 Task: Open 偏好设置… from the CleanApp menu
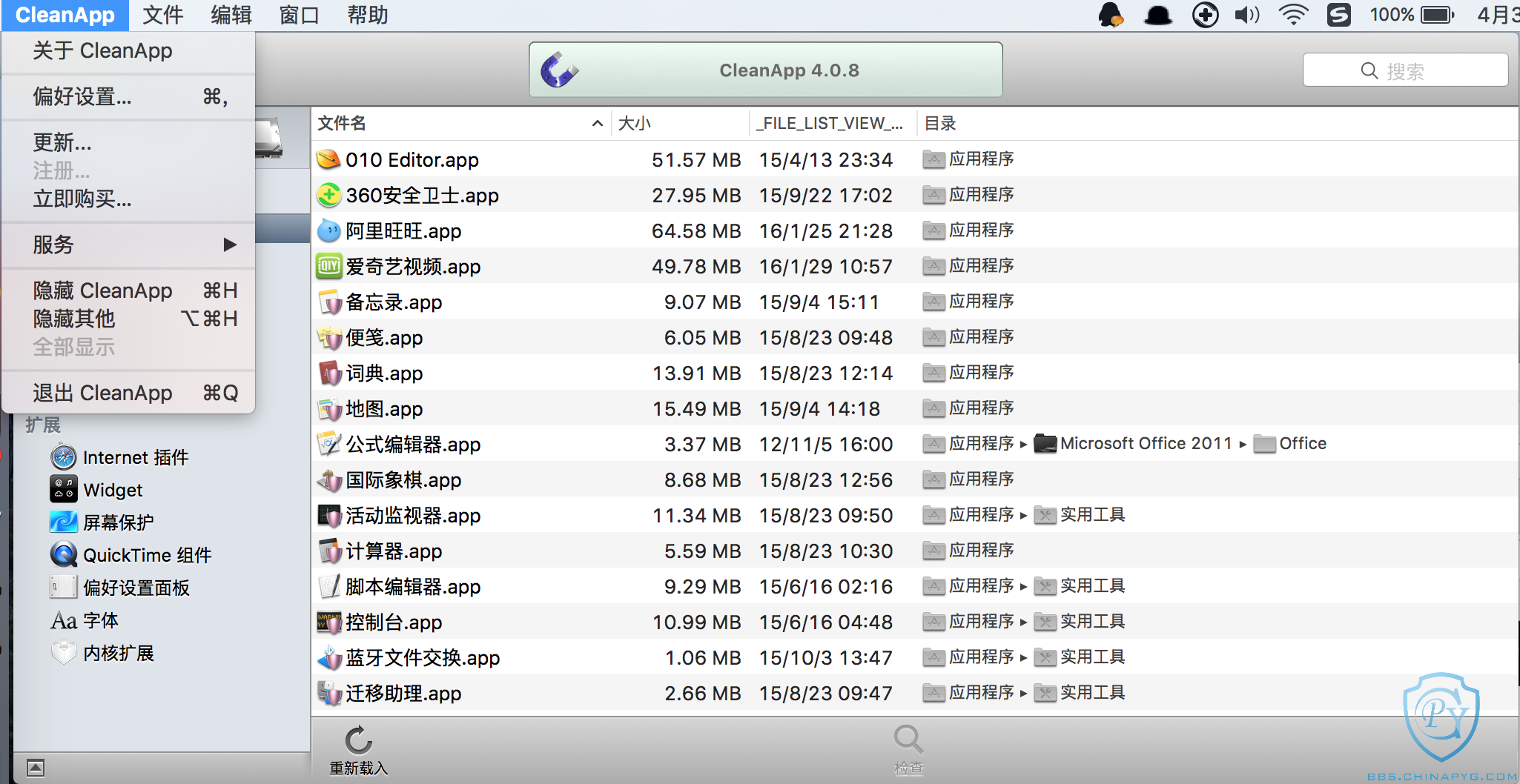click(128, 96)
